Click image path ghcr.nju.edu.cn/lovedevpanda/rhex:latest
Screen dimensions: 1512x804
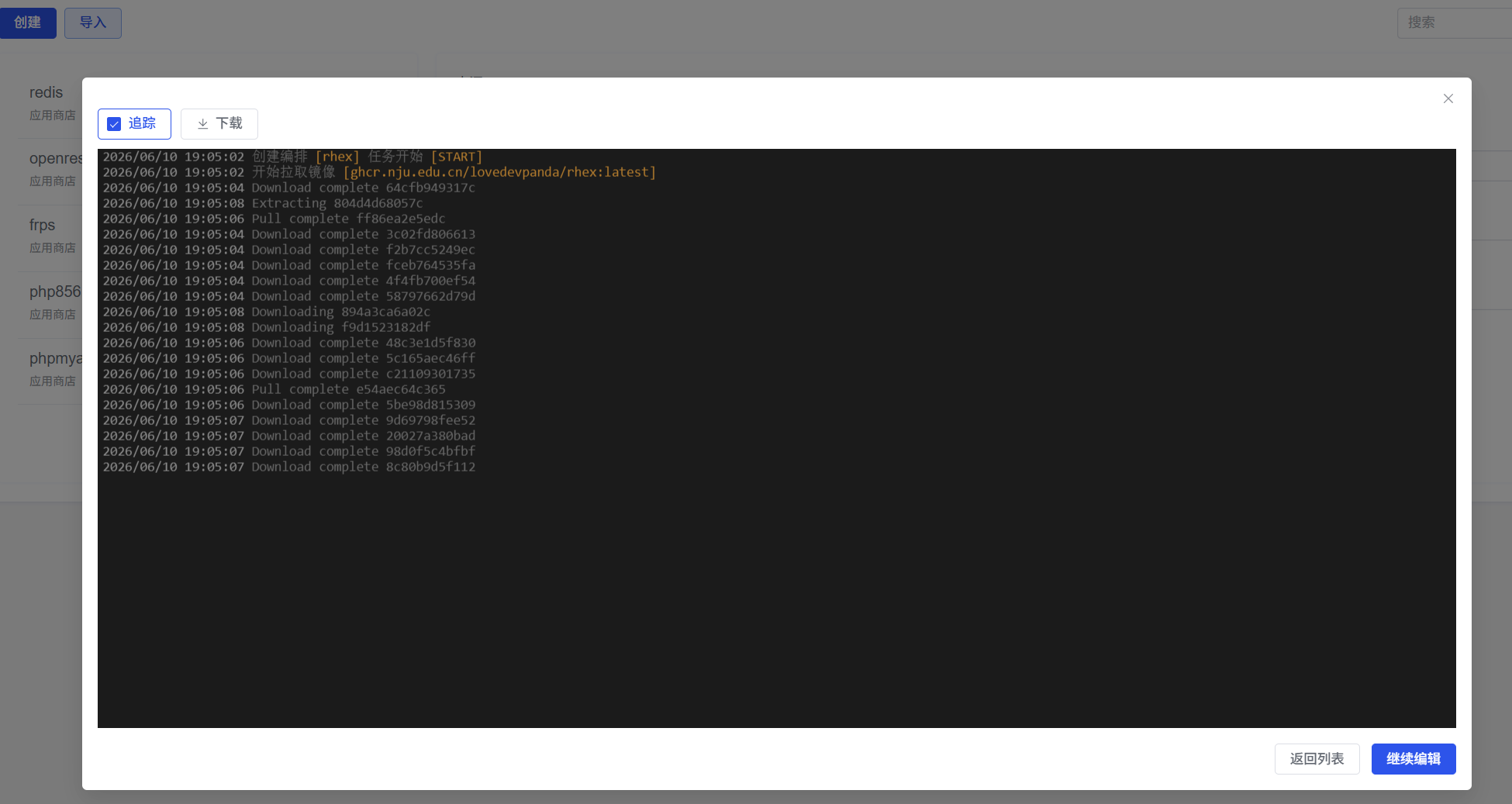pyautogui.click(x=499, y=172)
